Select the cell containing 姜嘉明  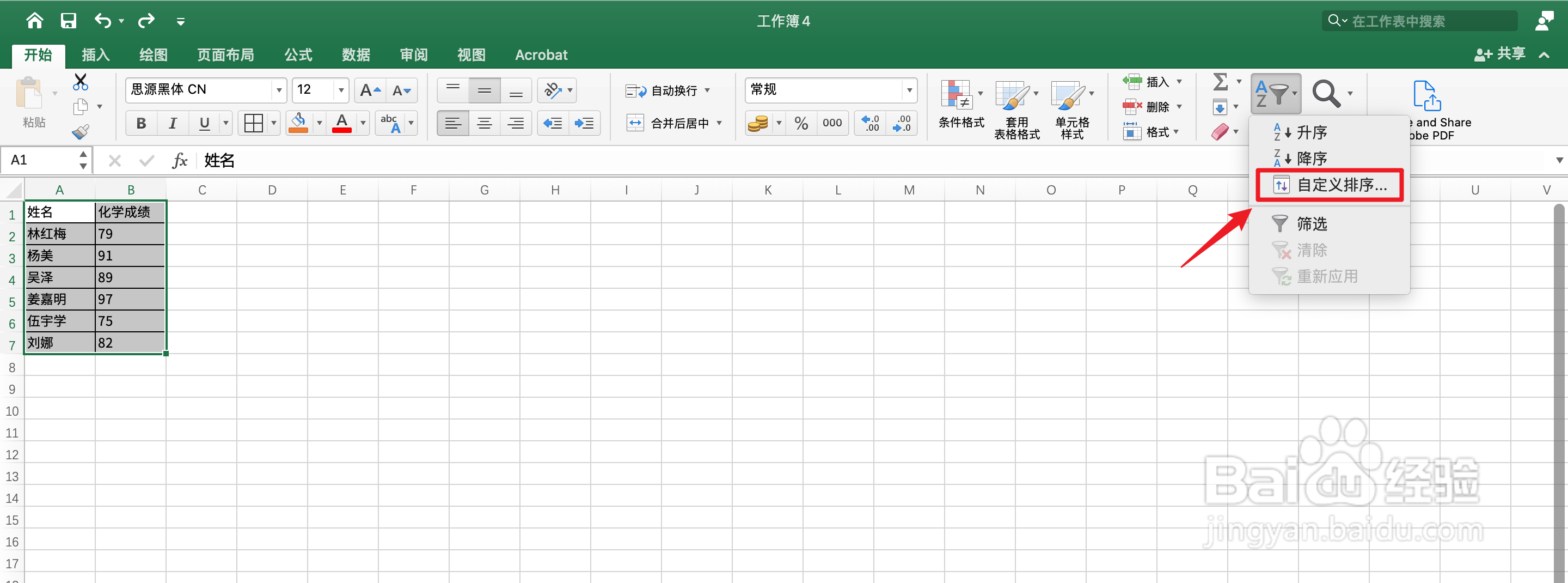60,299
